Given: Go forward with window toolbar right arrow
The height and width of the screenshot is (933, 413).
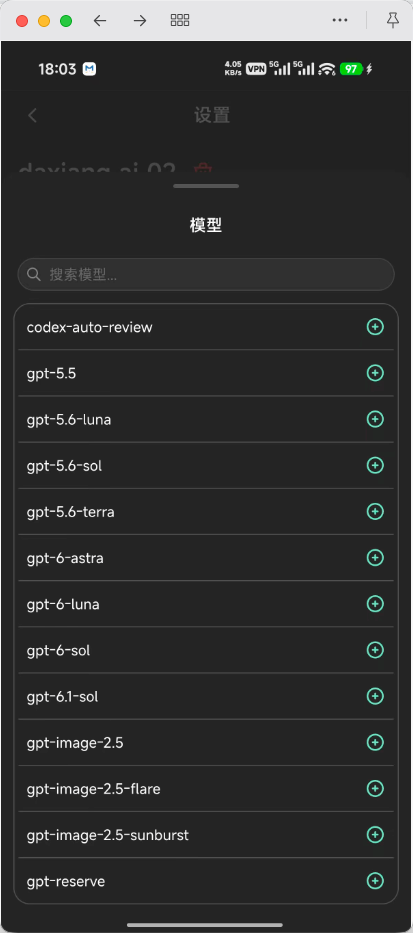Looking at the screenshot, I should (x=140, y=21).
